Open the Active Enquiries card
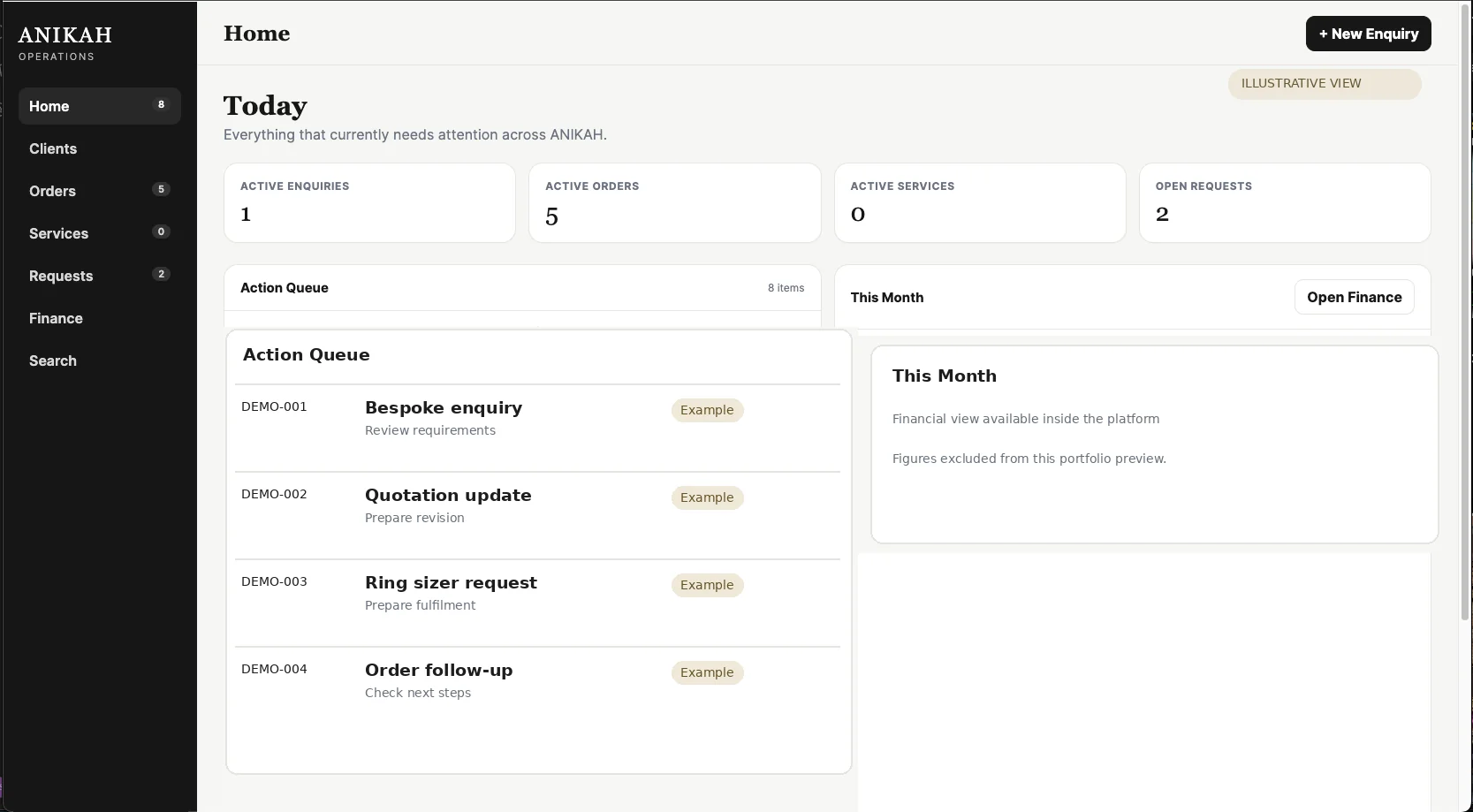This screenshot has width=1473, height=812. pyautogui.click(x=369, y=202)
